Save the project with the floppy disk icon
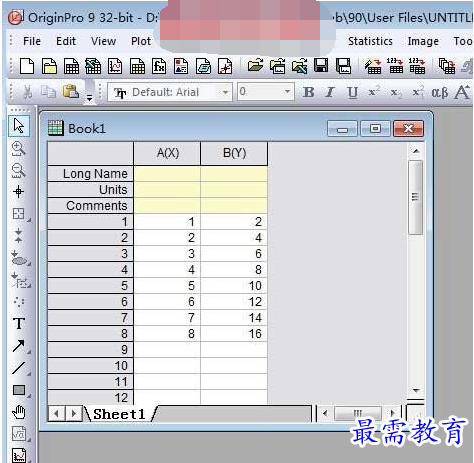 (321, 66)
